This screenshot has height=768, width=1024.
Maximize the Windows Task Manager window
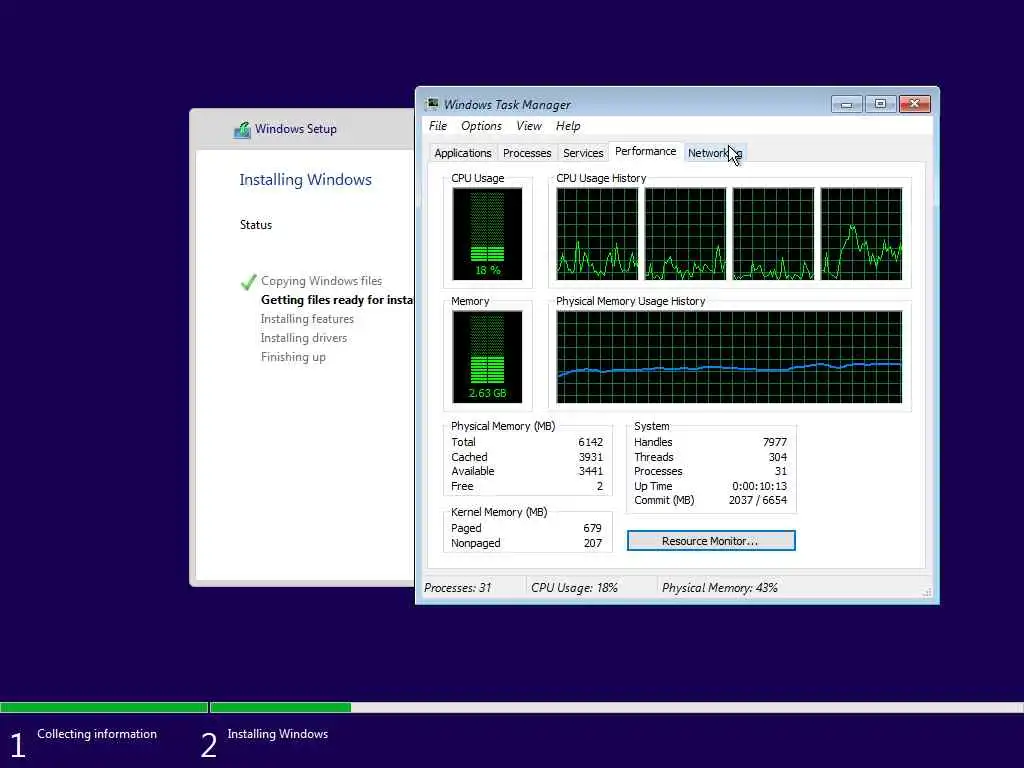(x=880, y=104)
